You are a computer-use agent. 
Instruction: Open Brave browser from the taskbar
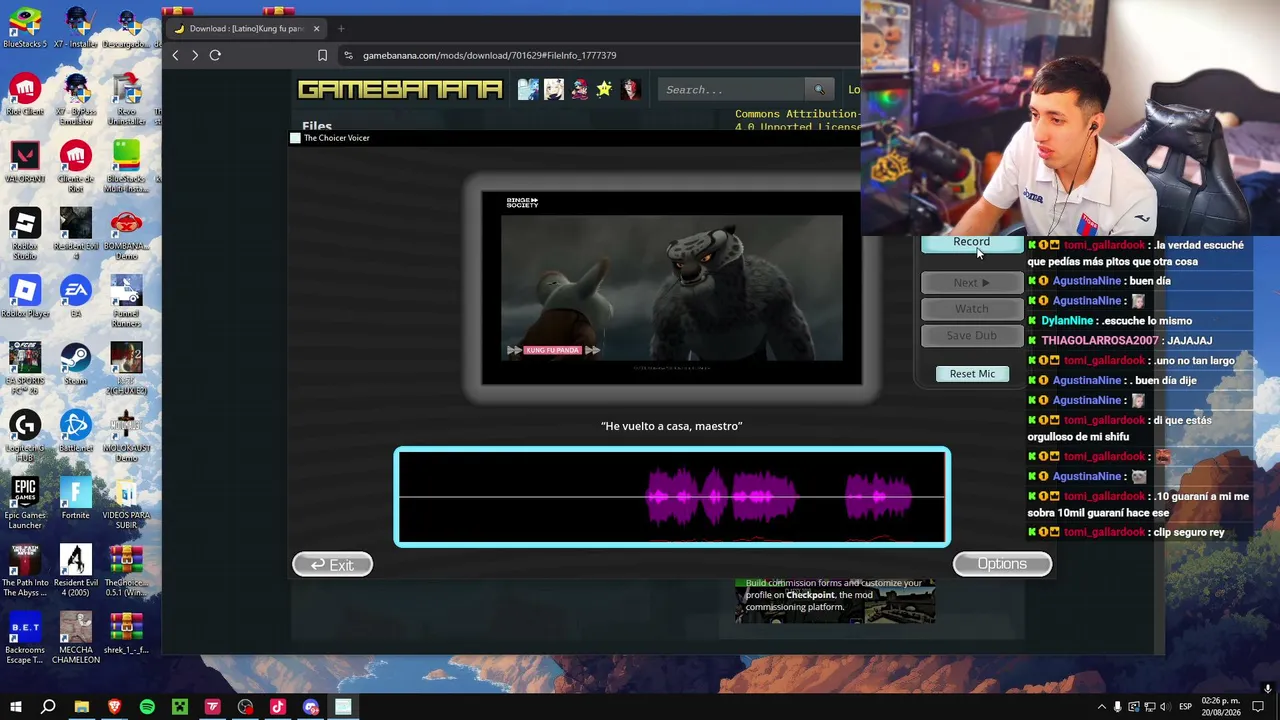(x=114, y=707)
